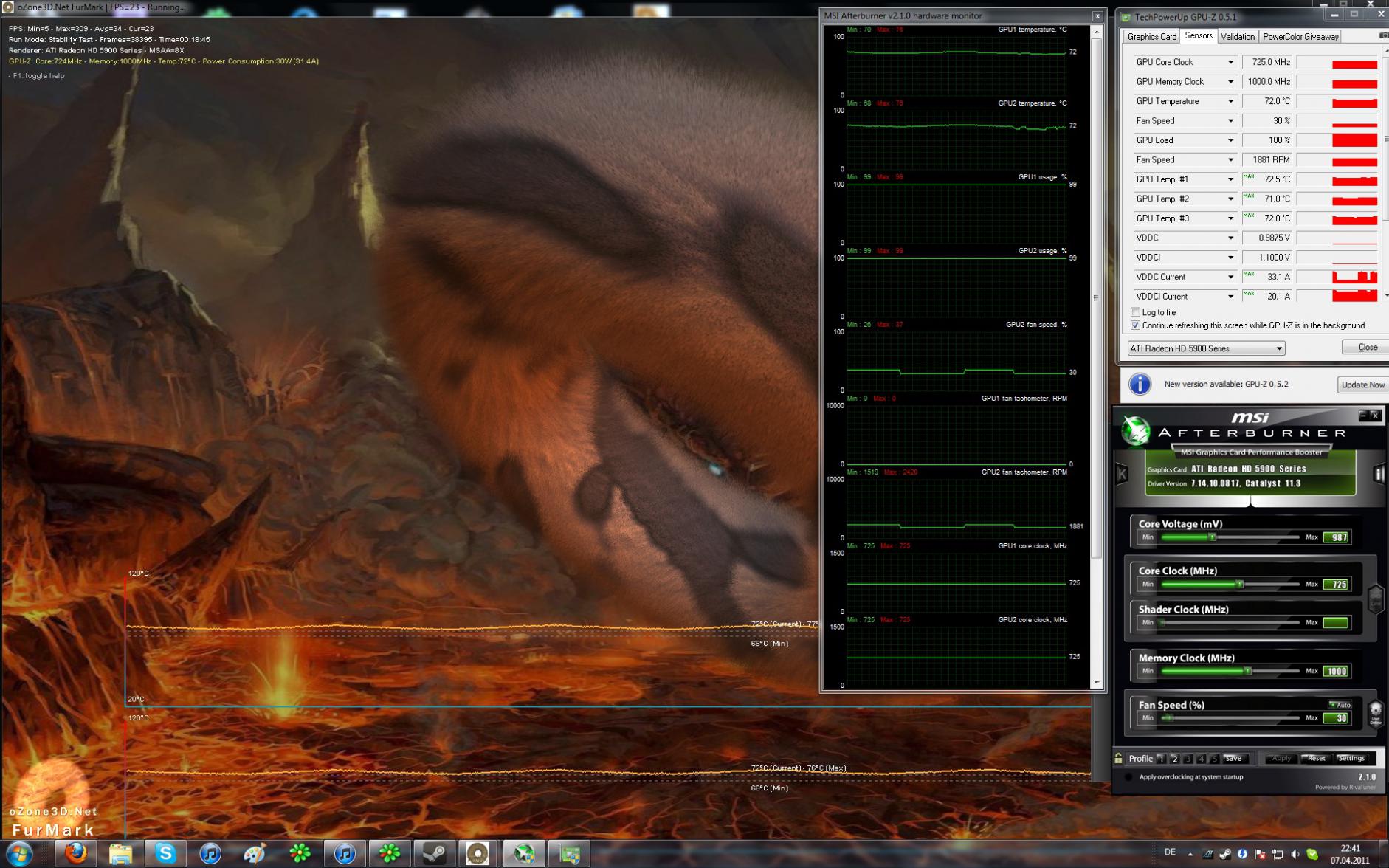Select Afterburner profile slot 5
1389x868 pixels.
tap(1214, 759)
